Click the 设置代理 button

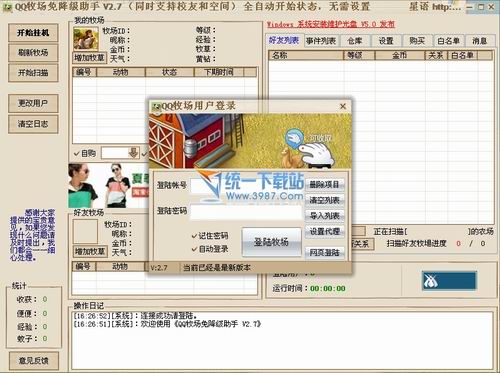[x=325, y=231]
